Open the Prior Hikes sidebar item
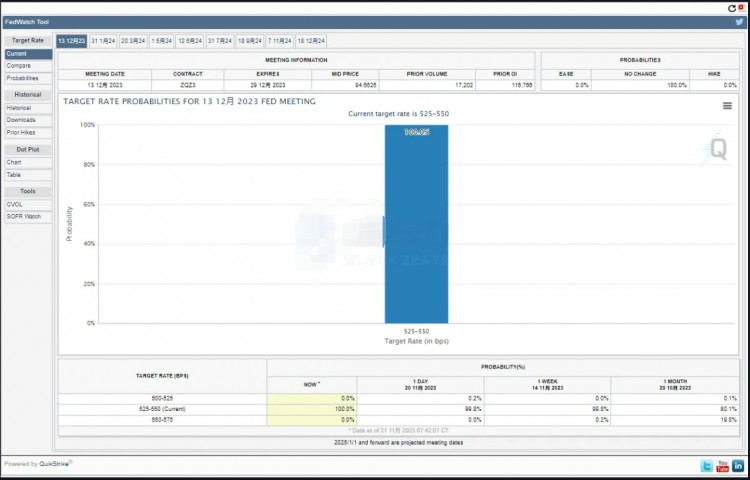Screen dimensions: 750x480 pos(28,132)
